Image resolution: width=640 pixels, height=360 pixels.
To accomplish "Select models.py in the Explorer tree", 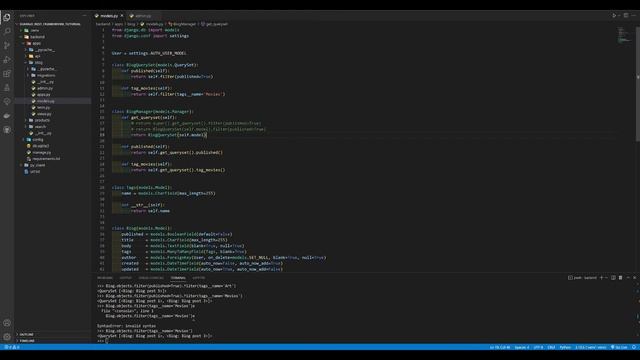I will pyautogui.click(x=45, y=101).
